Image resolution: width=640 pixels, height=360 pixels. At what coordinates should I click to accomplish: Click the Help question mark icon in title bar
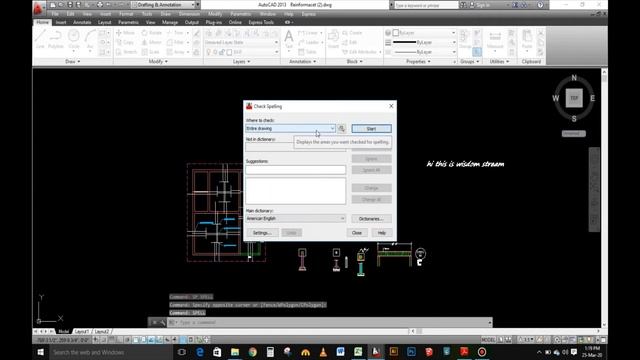click(x=540, y=5)
